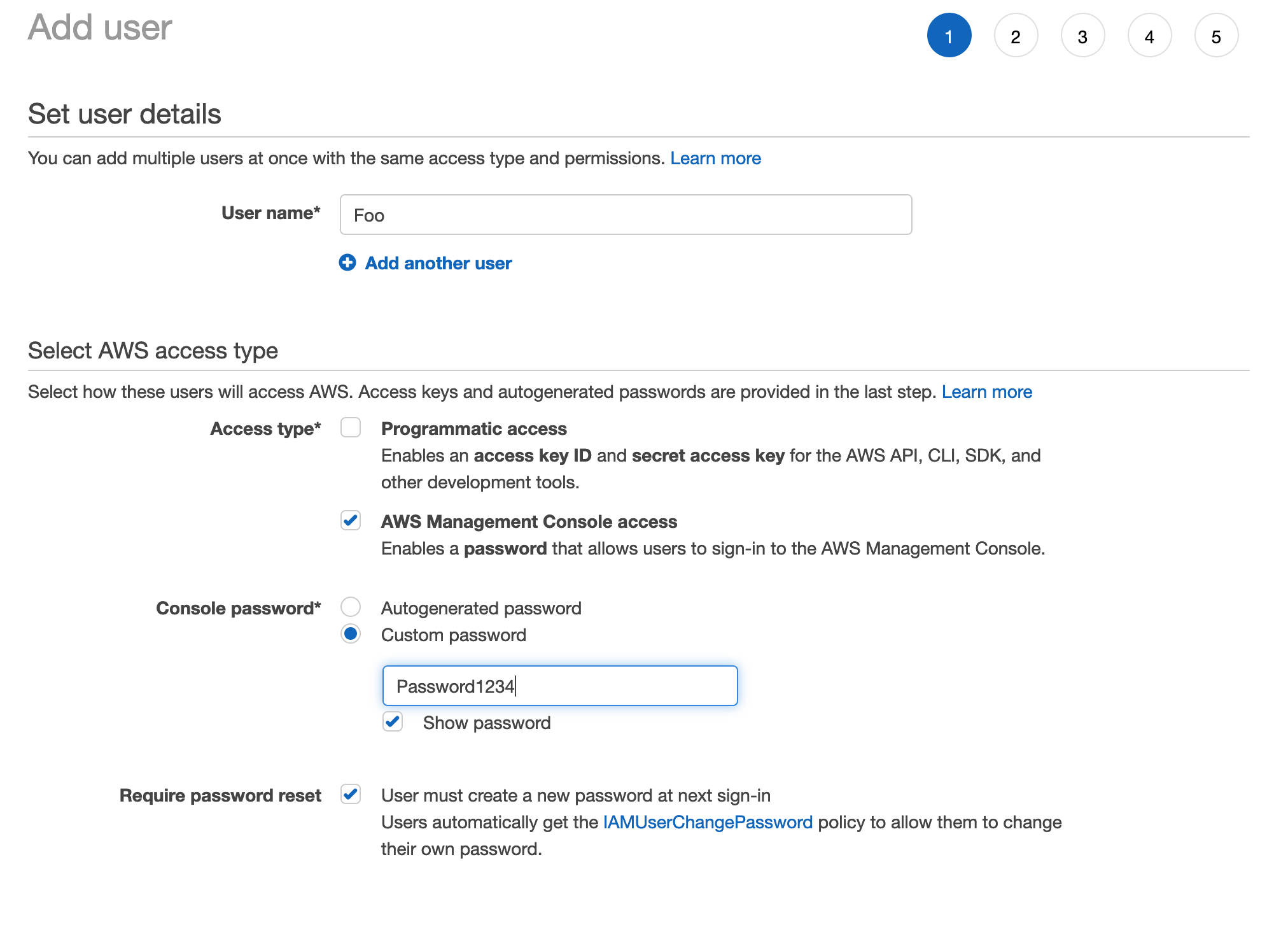Go to wizard step 1 circle

(x=949, y=35)
